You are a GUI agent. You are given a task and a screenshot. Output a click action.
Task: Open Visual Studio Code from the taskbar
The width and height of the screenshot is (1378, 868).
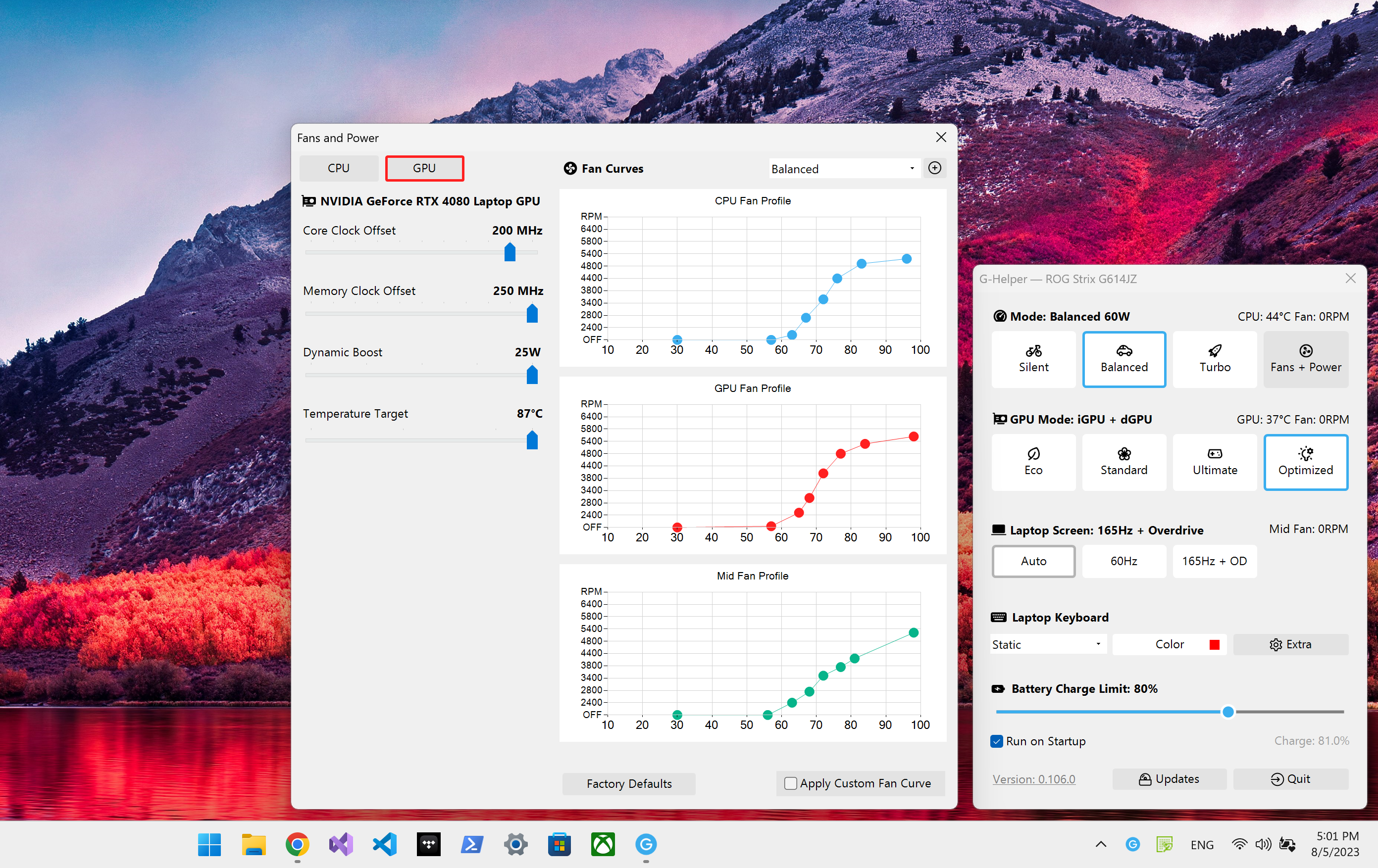click(x=385, y=845)
